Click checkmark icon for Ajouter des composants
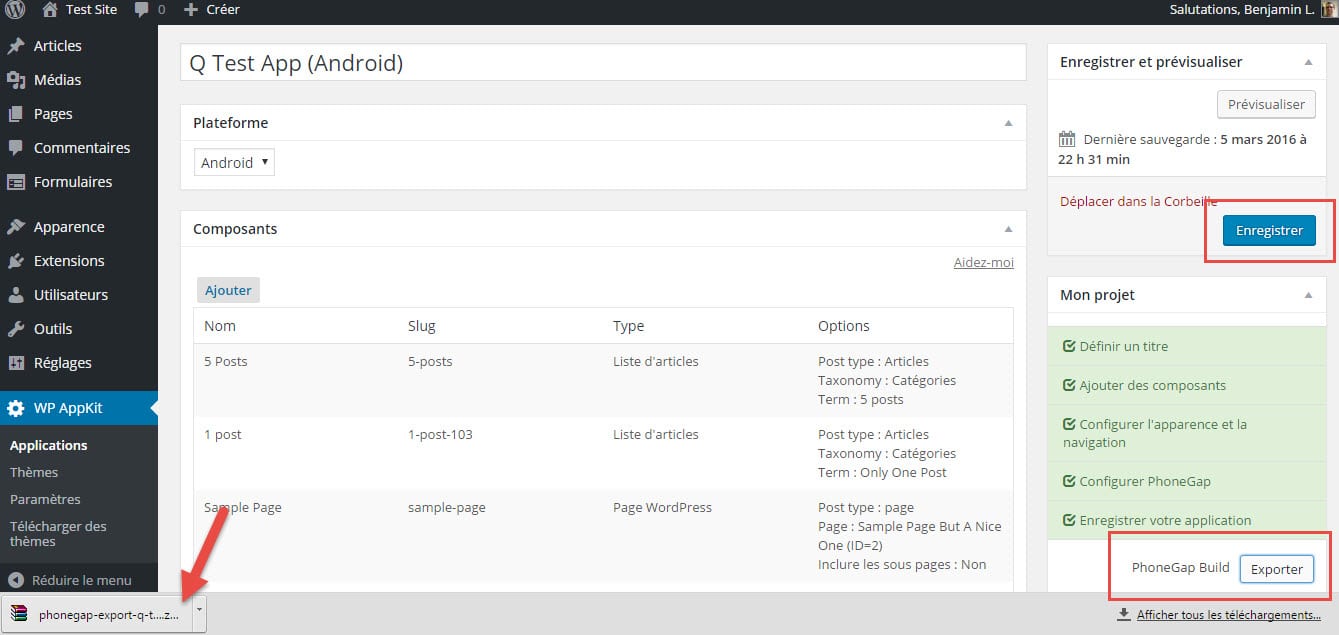This screenshot has height=635, width=1339. (x=1069, y=385)
